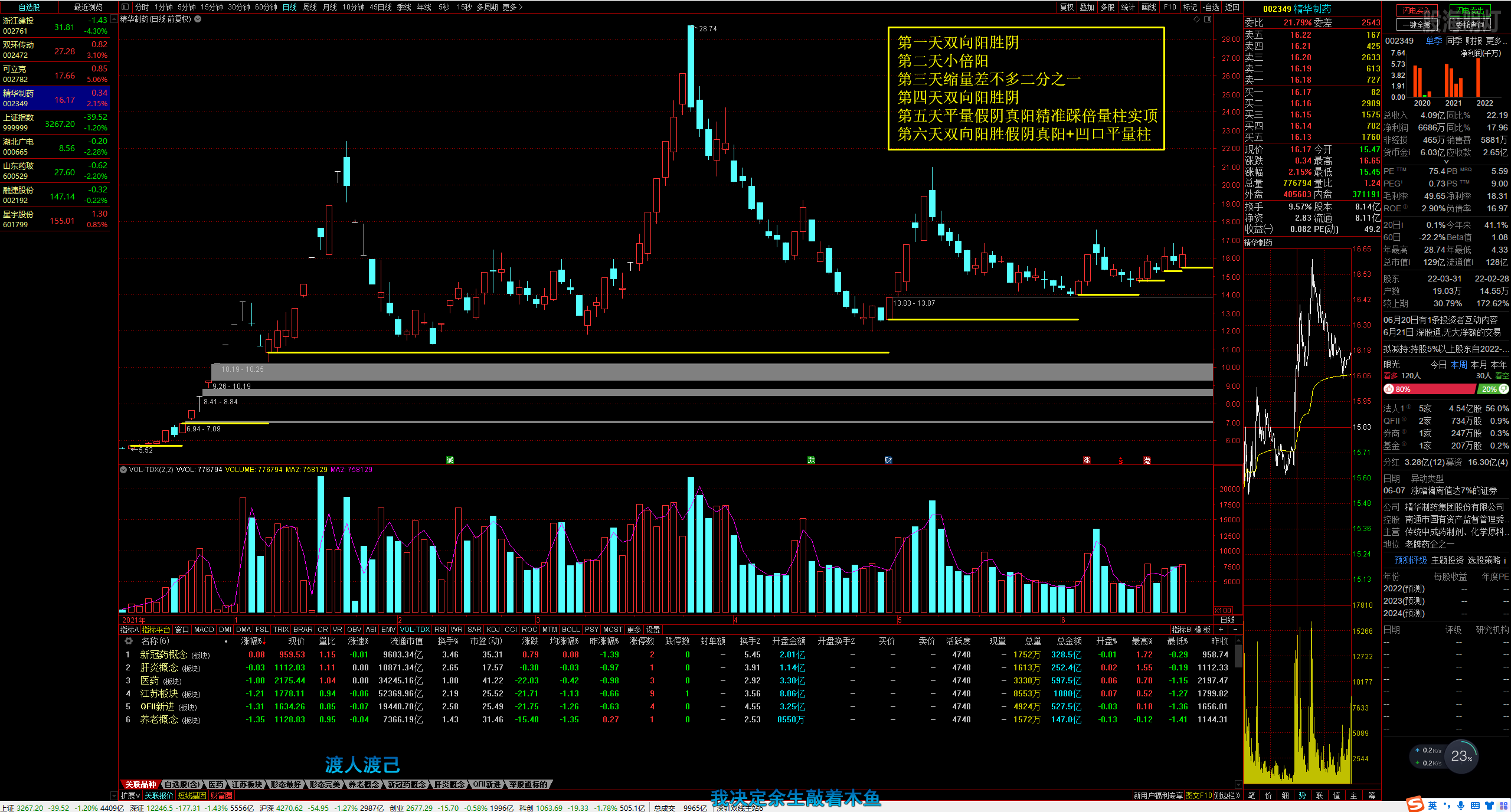
Task: Toggle 本月 in the 眼光 sentiment row
Action: click(x=1479, y=365)
